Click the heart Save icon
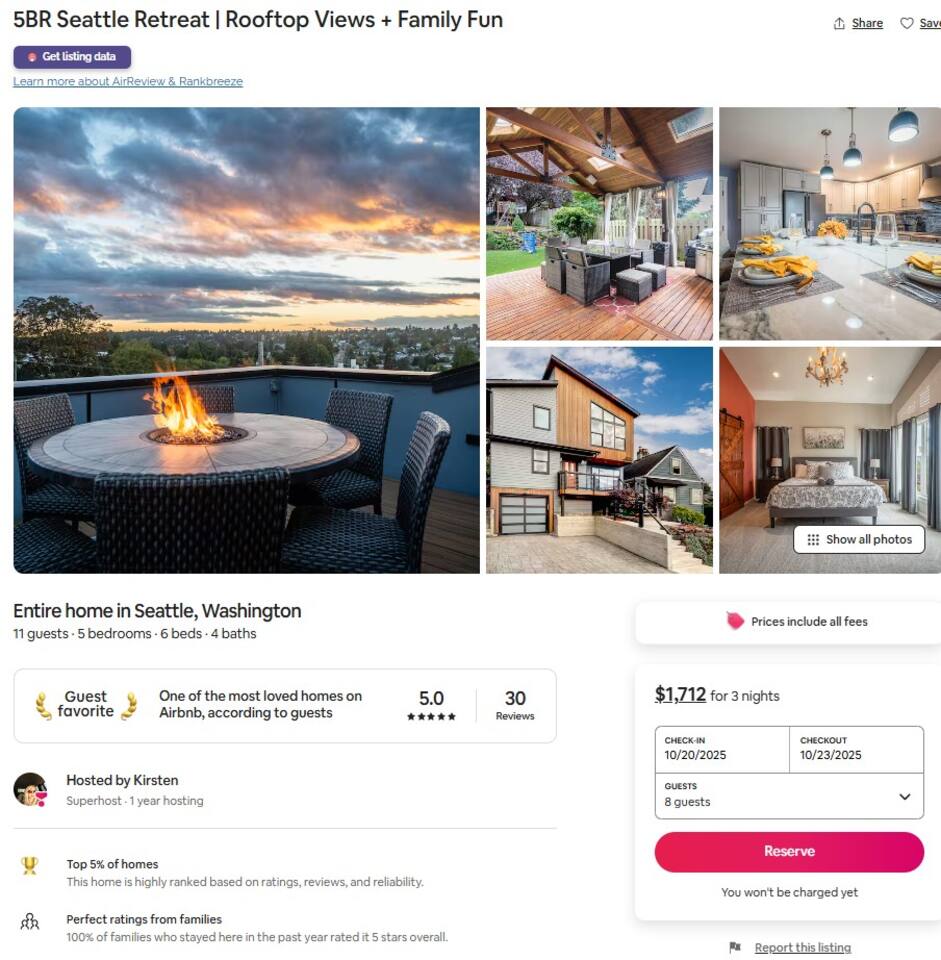This screenshot has width=941, height=960. [x=906, y=23]
